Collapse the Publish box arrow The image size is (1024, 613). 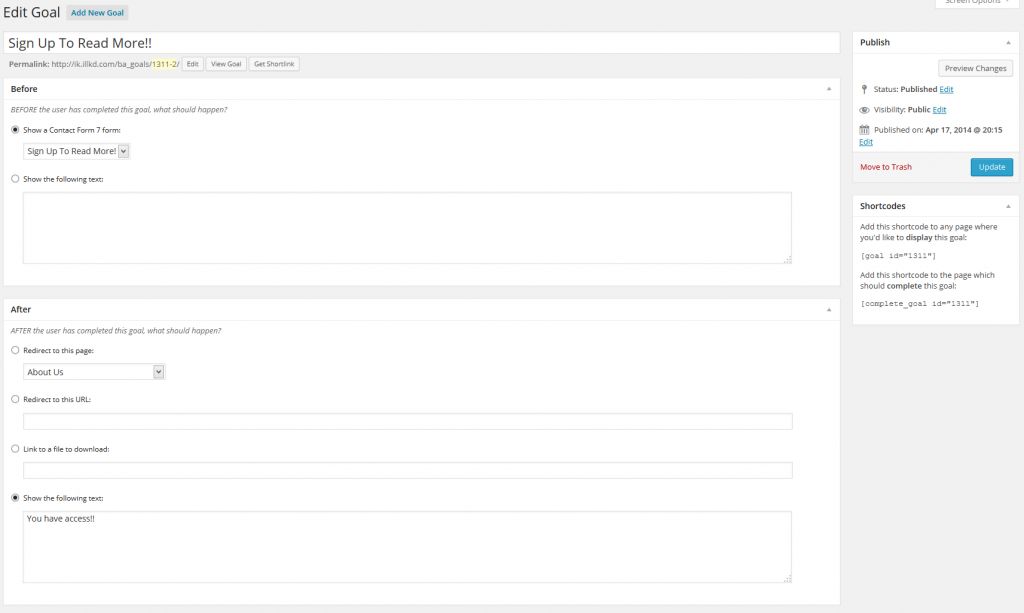point(1008,43)
